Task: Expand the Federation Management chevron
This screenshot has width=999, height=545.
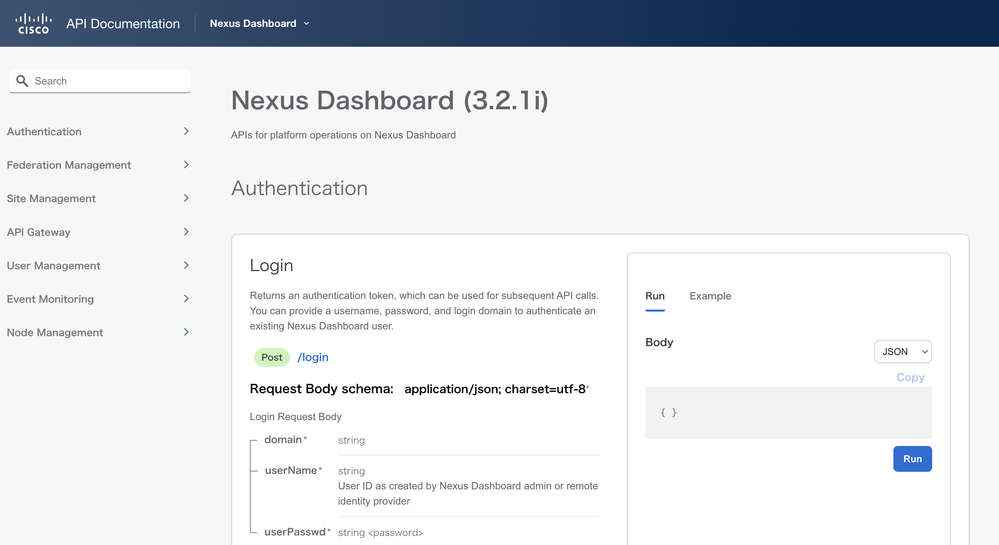Action: 186,164
